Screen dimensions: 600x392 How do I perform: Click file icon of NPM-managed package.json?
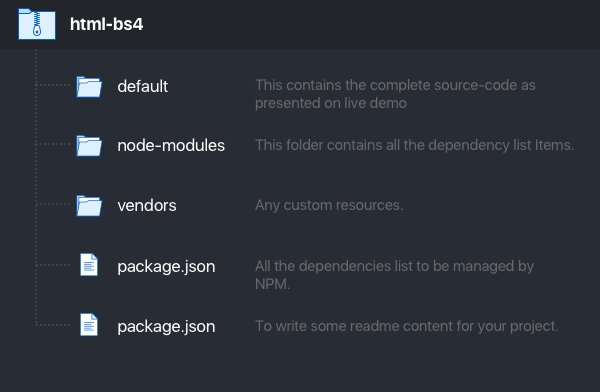point(89,265)
